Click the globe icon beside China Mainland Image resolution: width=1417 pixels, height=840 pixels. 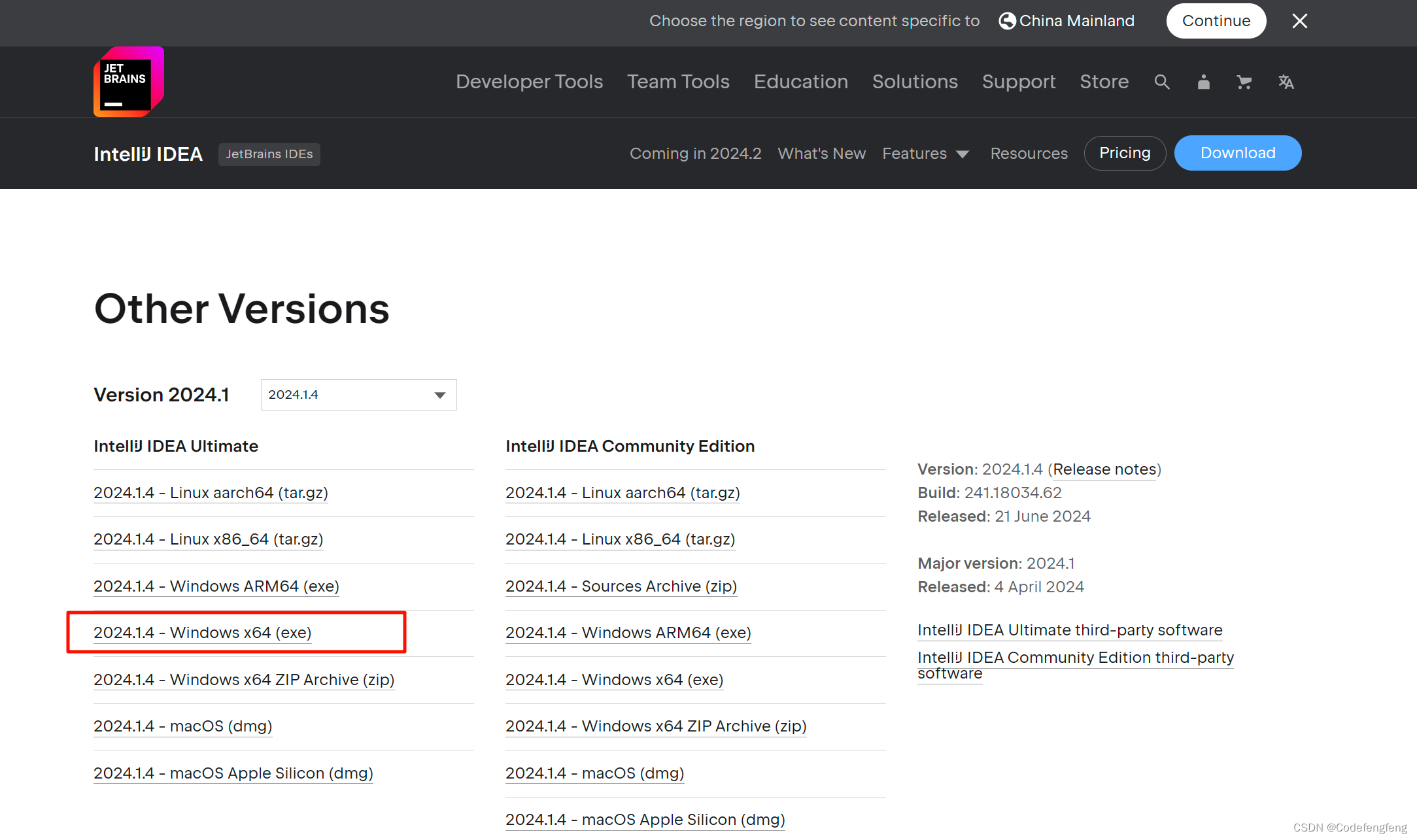pos(1007,21)
